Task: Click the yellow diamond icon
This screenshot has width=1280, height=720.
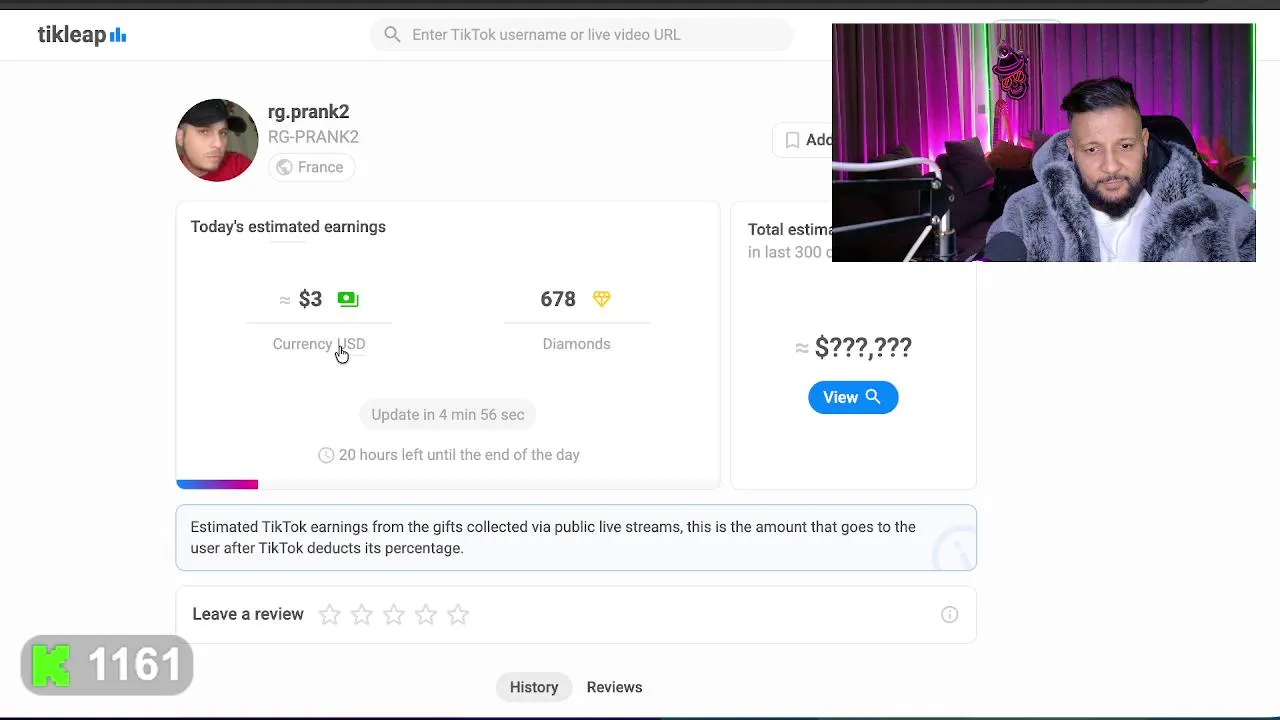Action: point(601,299)
